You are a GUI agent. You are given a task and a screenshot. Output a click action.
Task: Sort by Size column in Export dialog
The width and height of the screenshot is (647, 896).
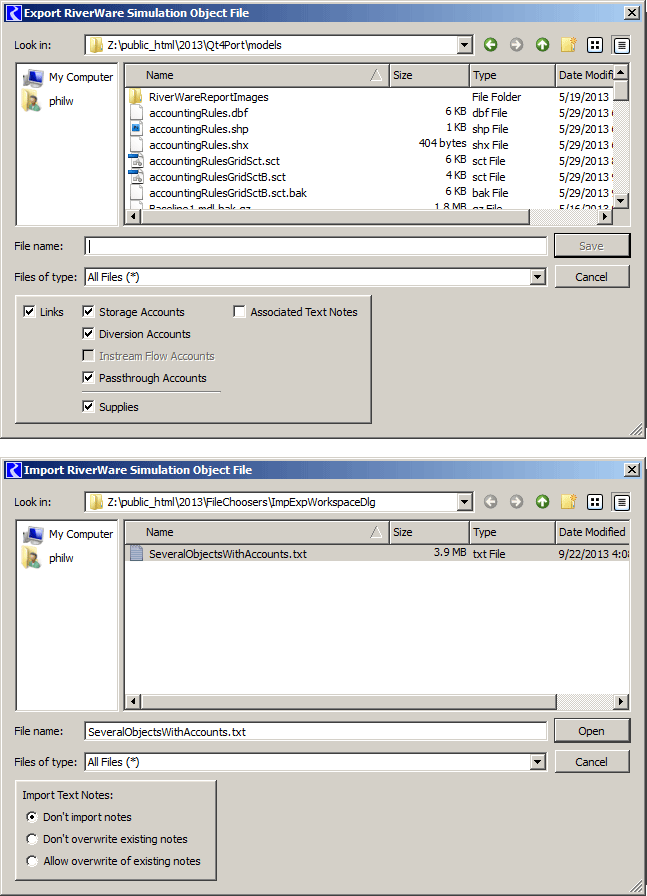(429, 75)
